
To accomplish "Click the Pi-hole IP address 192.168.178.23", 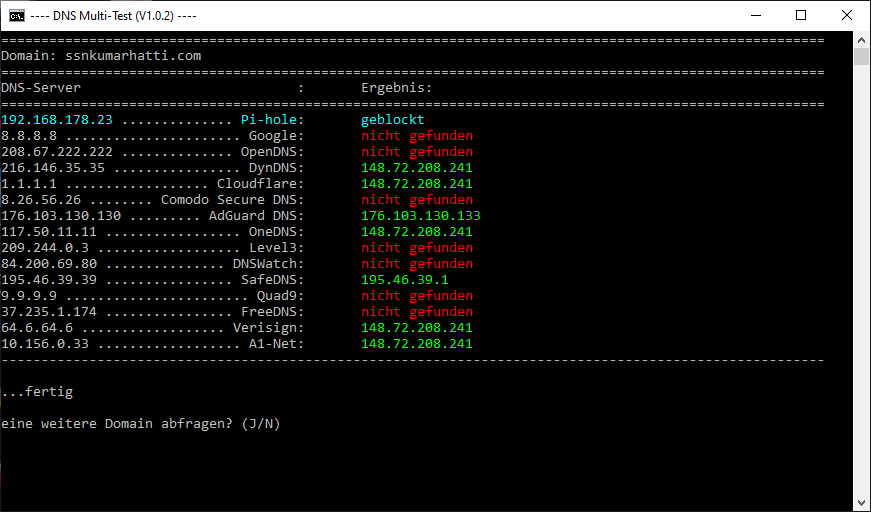I will coord(57,120).
